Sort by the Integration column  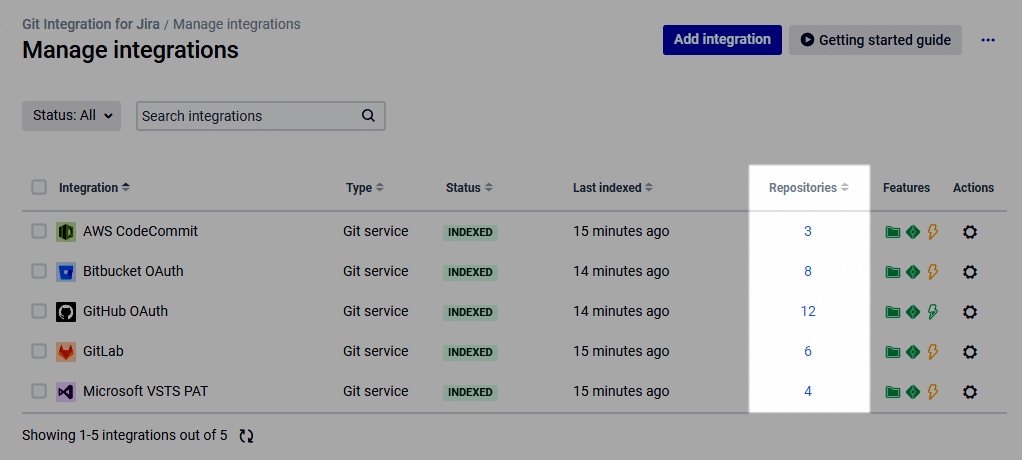pos(95,188)
